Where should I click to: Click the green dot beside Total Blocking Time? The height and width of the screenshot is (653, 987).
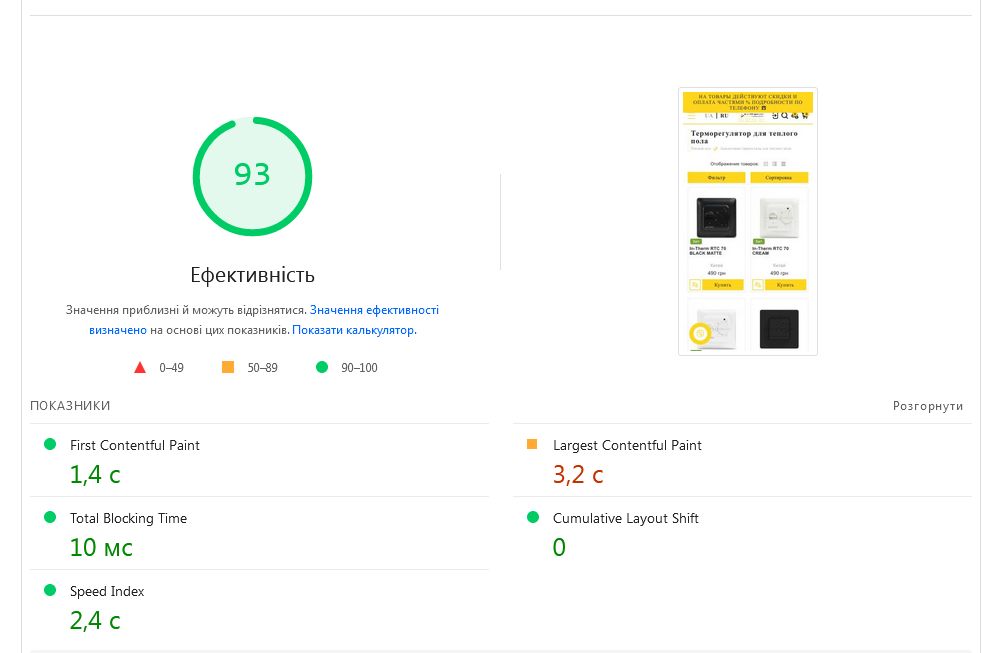coord(50,517)
